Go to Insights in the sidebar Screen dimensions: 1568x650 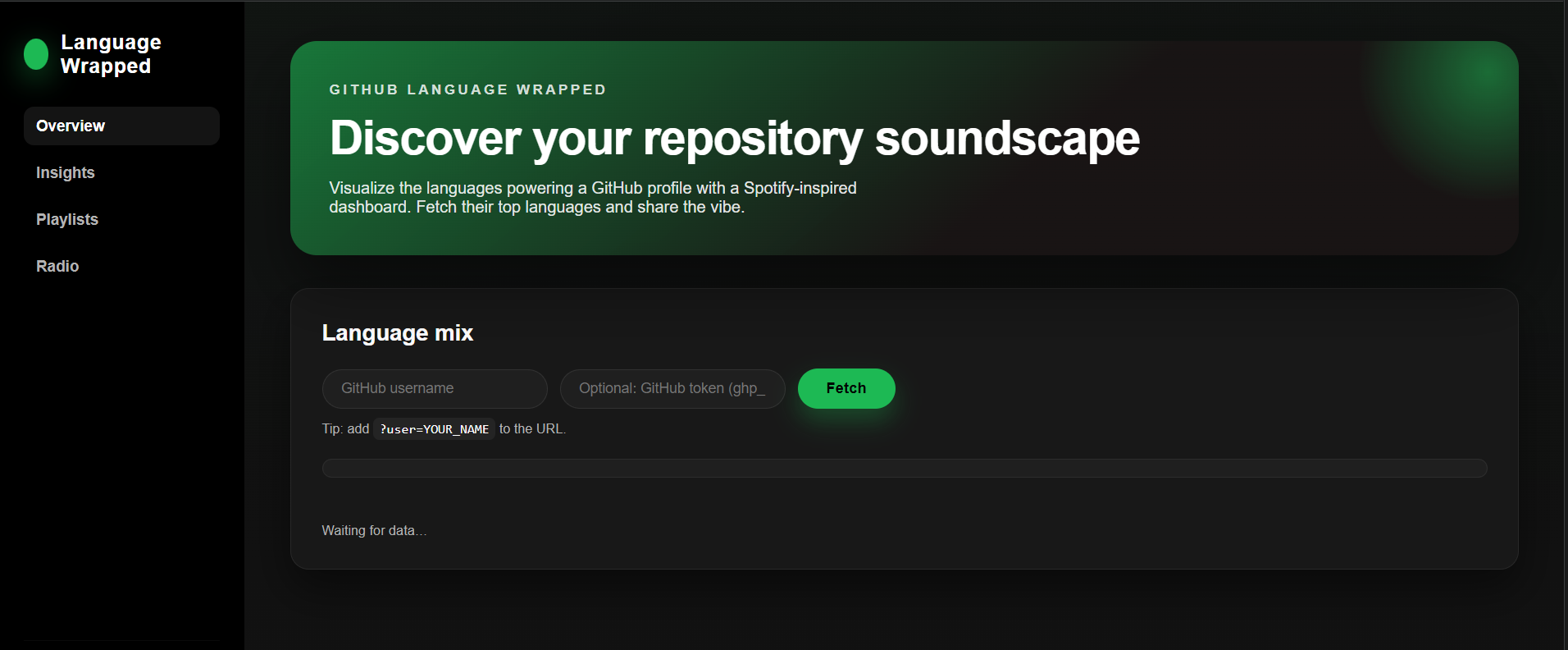[66, 172]
